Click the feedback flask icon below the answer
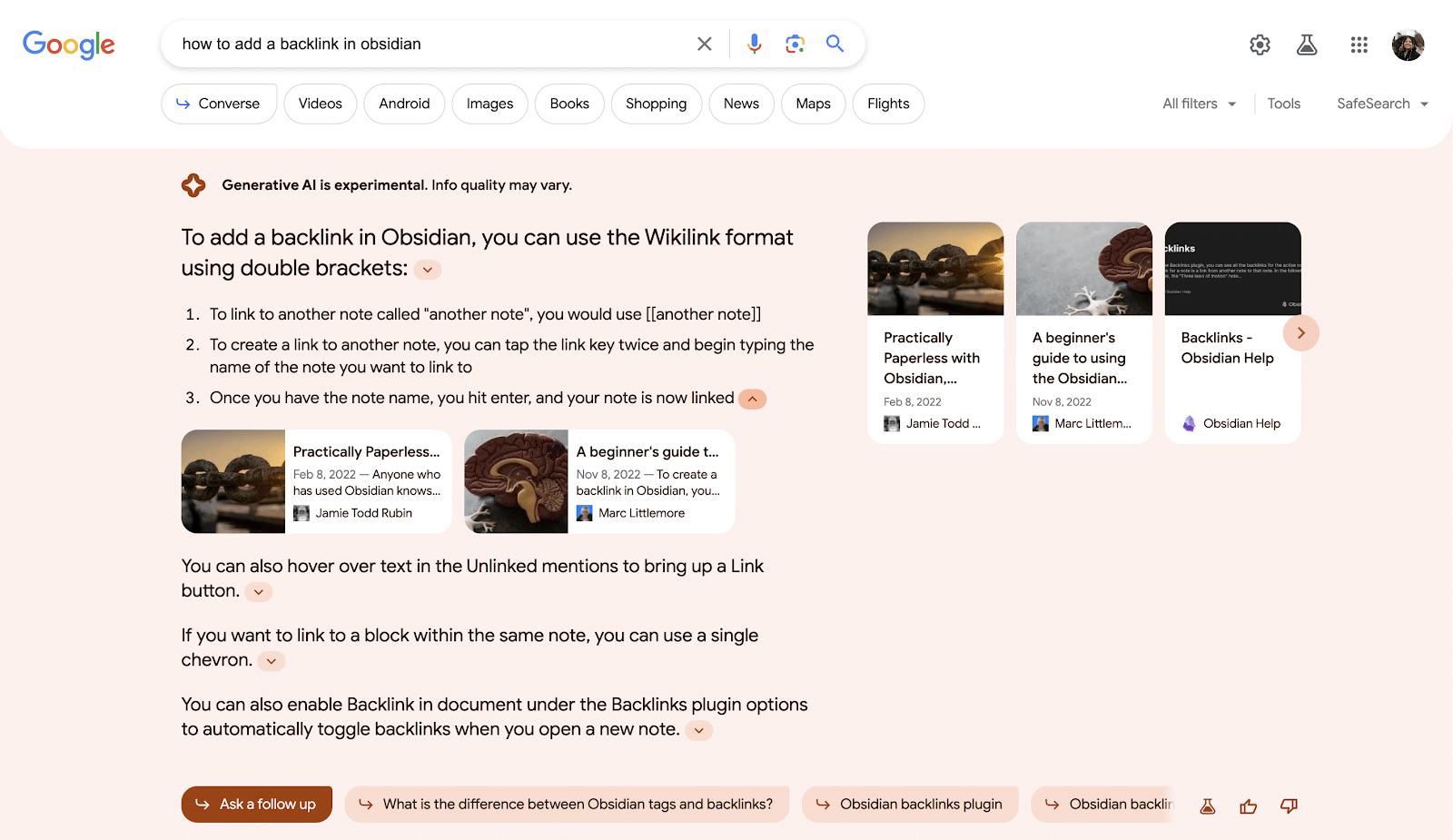1453x840 pixels. coord(1208,805)
